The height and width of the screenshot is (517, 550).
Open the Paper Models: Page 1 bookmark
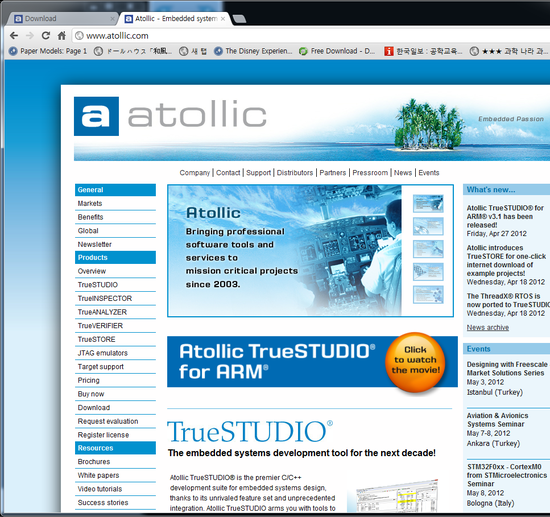[x=48, y=51]
